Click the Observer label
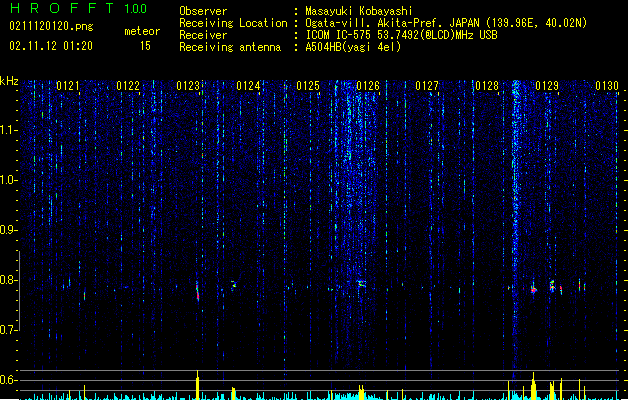629x400 pixels. pyautogui.click(x=203, y=11)
